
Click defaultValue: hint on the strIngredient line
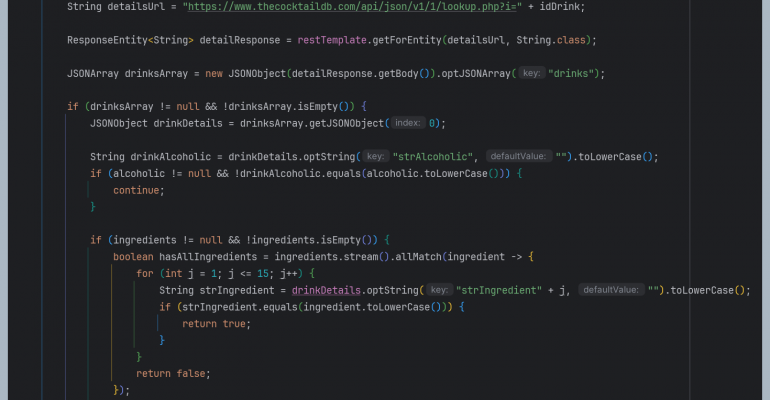point(611,290)
